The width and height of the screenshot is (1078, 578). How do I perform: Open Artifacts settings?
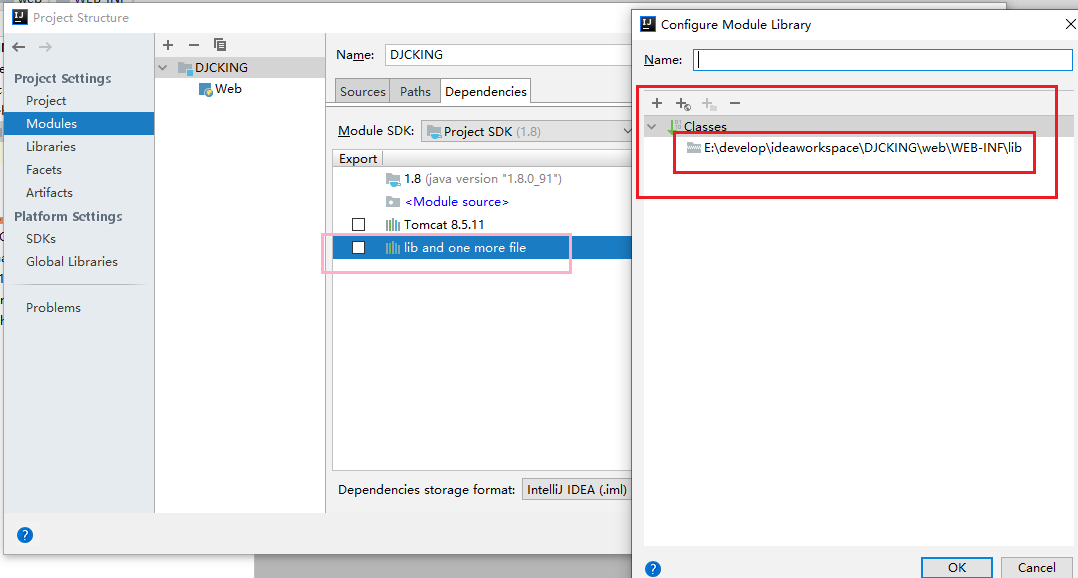point(50,192)
